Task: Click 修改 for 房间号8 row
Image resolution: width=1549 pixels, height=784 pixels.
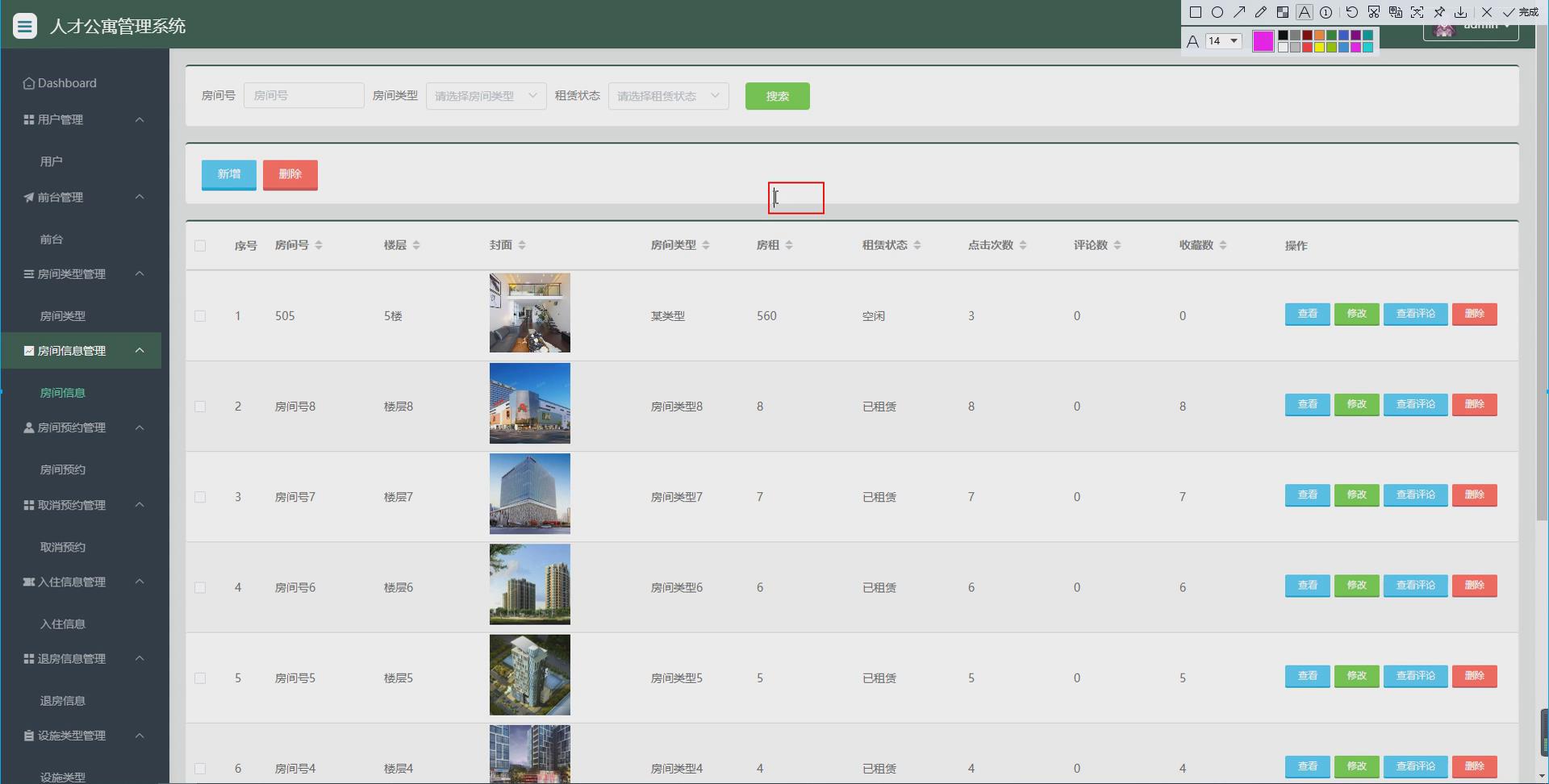Action: 1357,404
